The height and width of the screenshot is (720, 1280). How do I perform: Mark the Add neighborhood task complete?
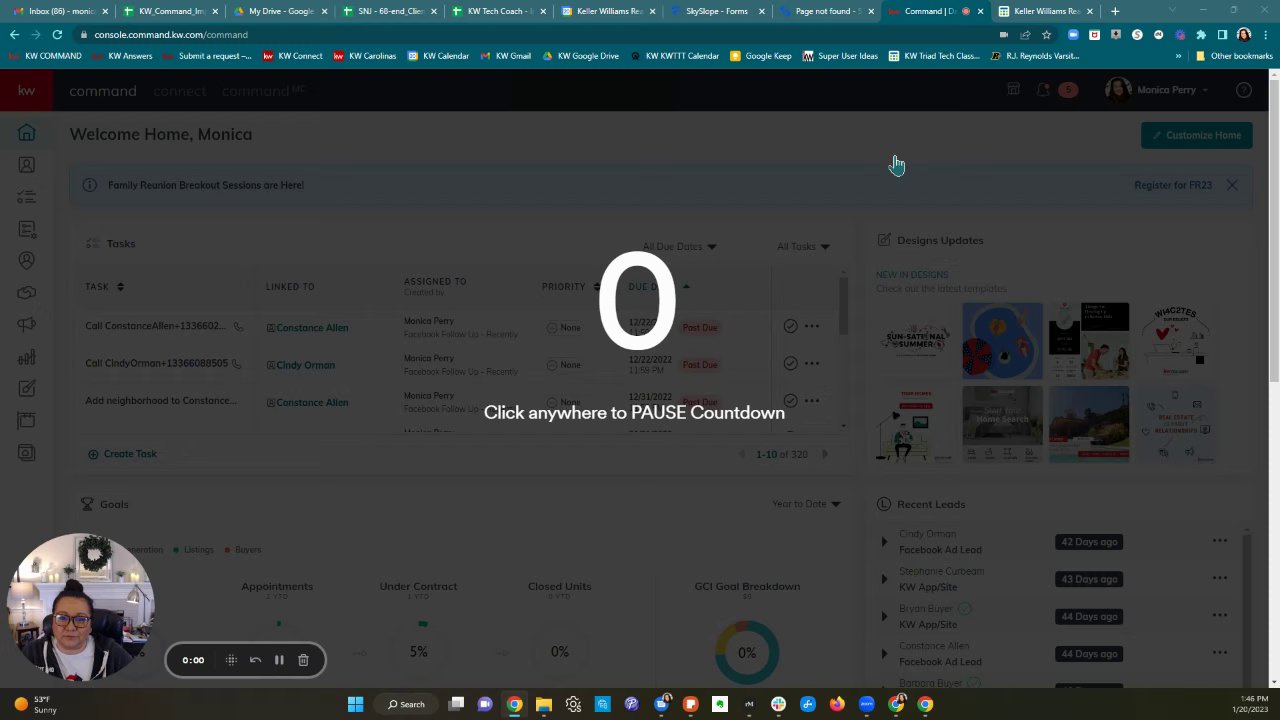click(x=790, y=400)
